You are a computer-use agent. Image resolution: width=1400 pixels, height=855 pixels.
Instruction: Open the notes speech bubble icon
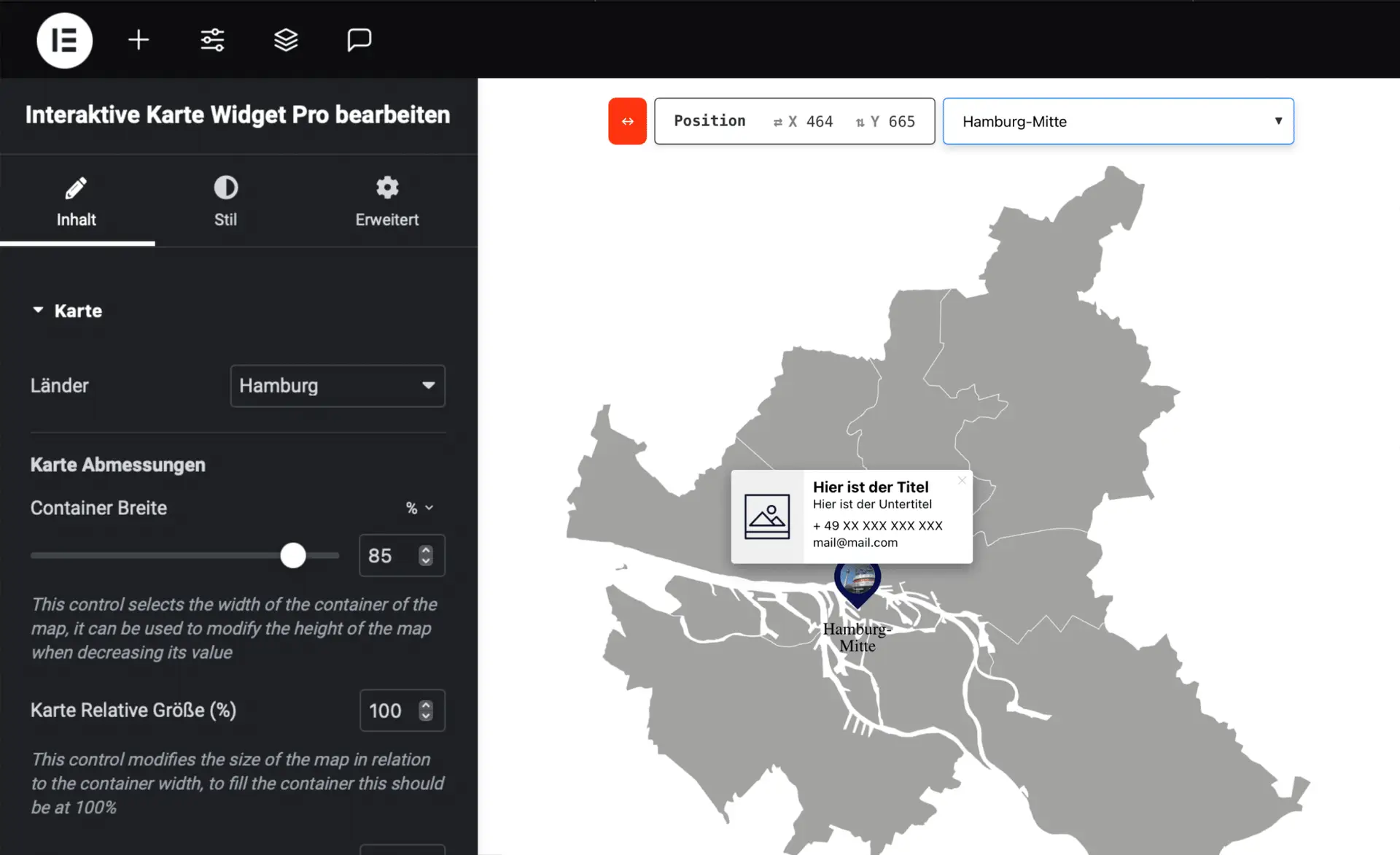click(x=359, y=40)
